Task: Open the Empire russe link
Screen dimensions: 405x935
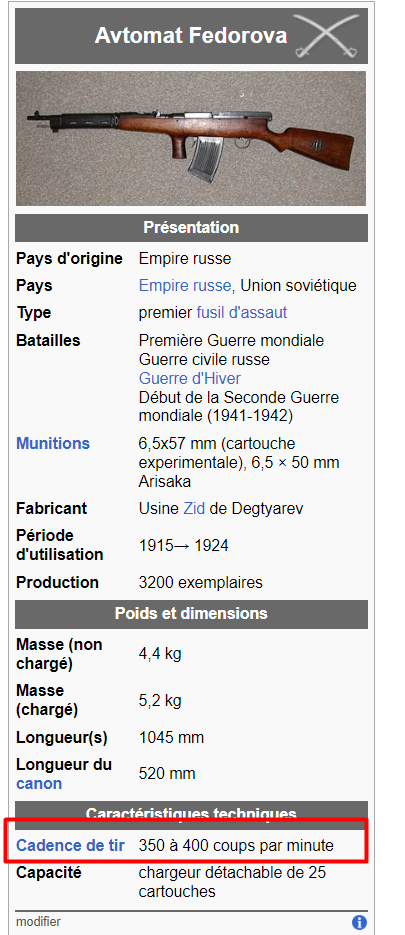Action: (184, 286)
